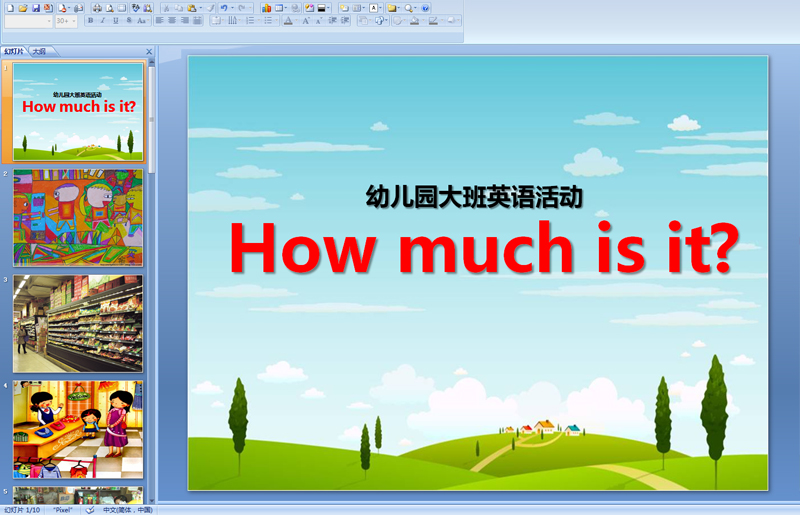Insert a table from the toolbar

click(x=279, y=8)
